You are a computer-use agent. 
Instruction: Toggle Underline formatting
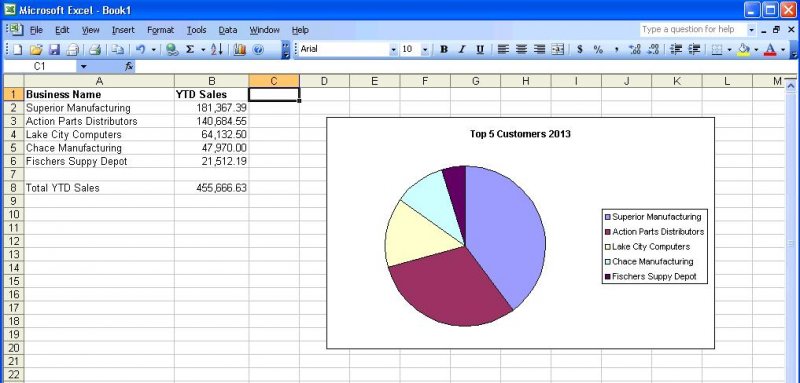click(480, 49)
